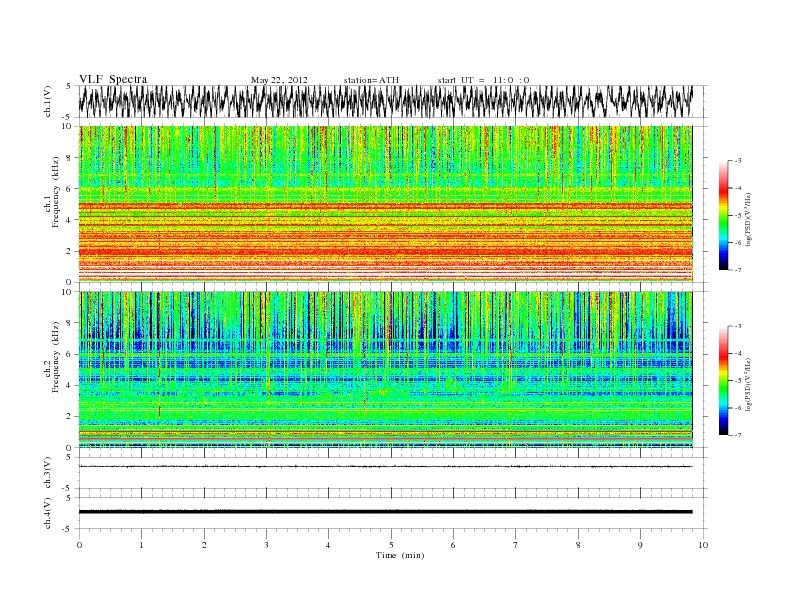Image resolution: width=792 pixels, height=612 pixels.
Task: Click the "7" minute time tick label
Action: pyautogui.click(x=515, y=545)
